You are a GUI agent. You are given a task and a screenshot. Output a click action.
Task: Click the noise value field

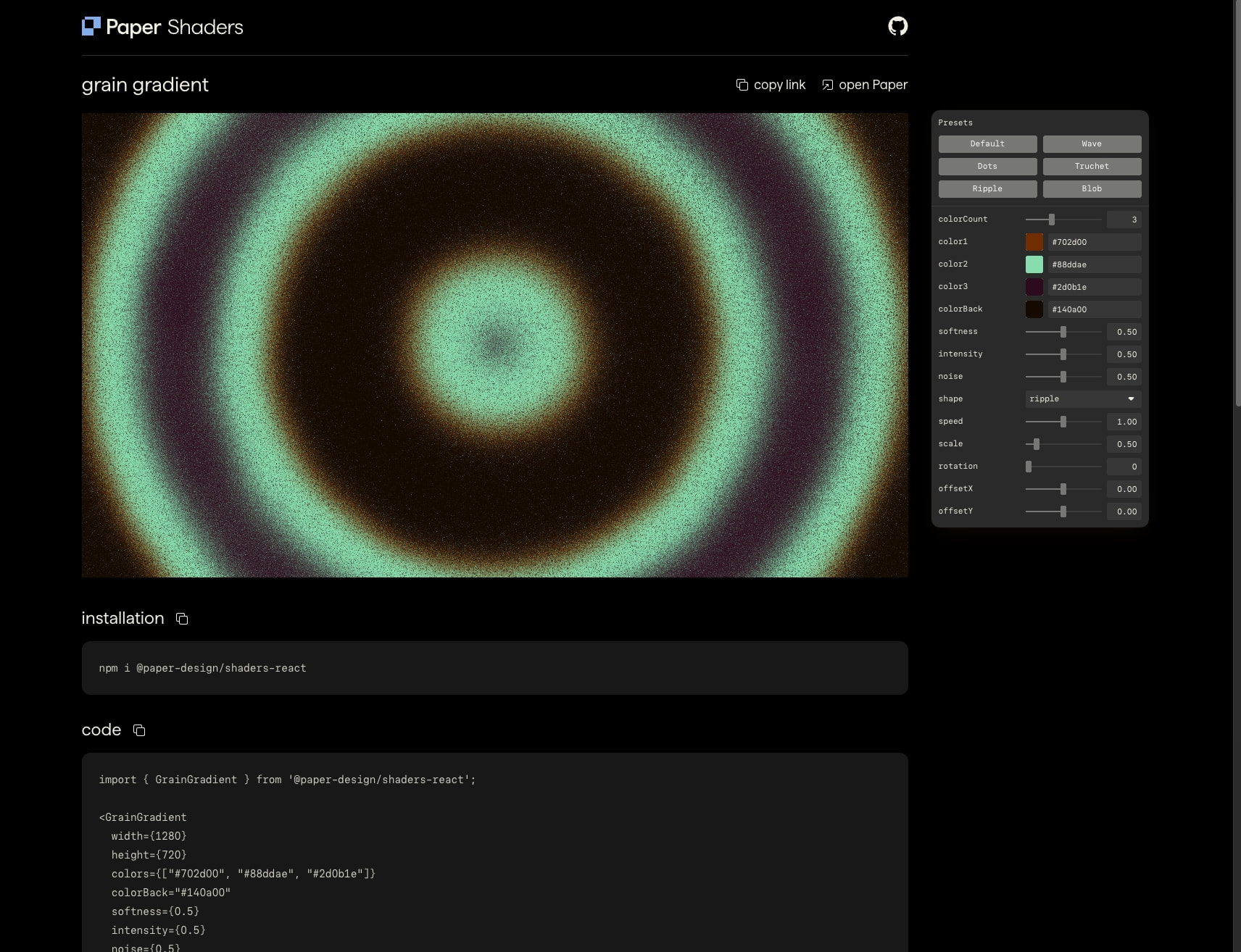pos(1124,377)
